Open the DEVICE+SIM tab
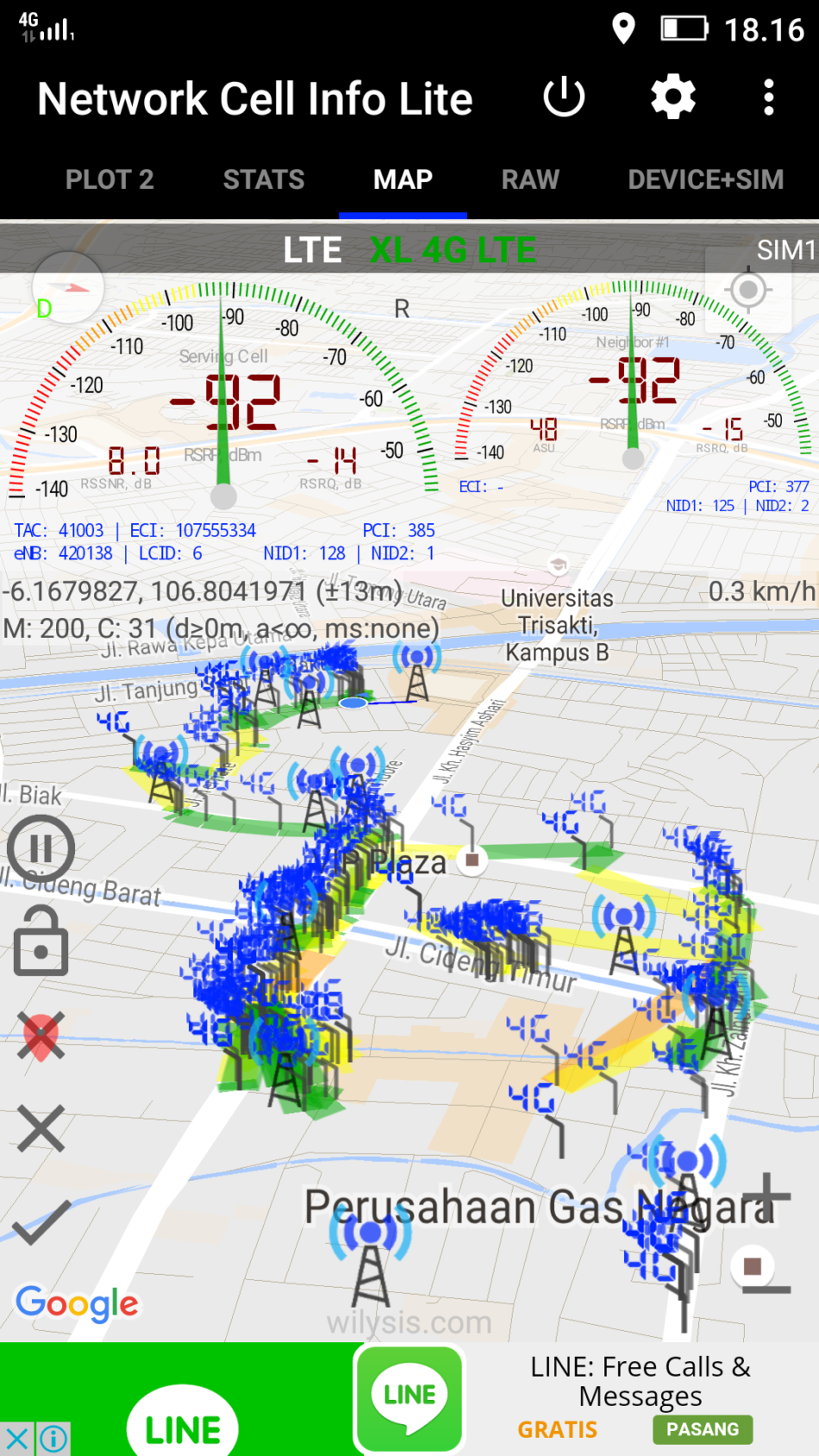This screenshot has width=819, height=1456. click(705, 179)
